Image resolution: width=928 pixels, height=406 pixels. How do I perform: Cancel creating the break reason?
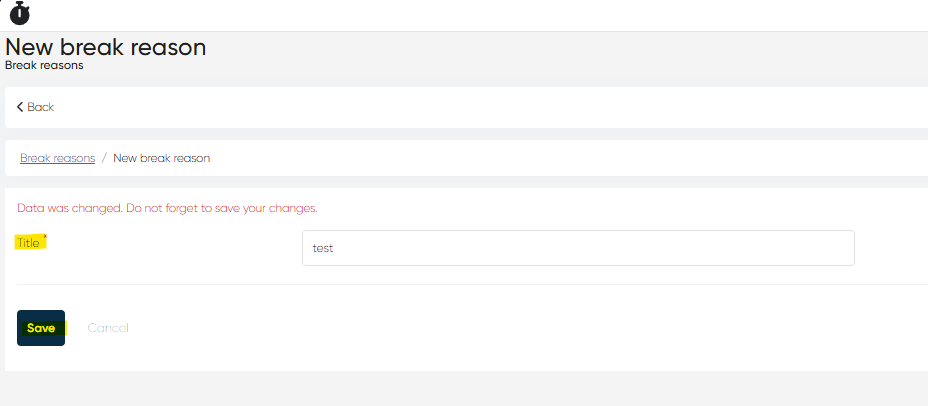[108, 328]
